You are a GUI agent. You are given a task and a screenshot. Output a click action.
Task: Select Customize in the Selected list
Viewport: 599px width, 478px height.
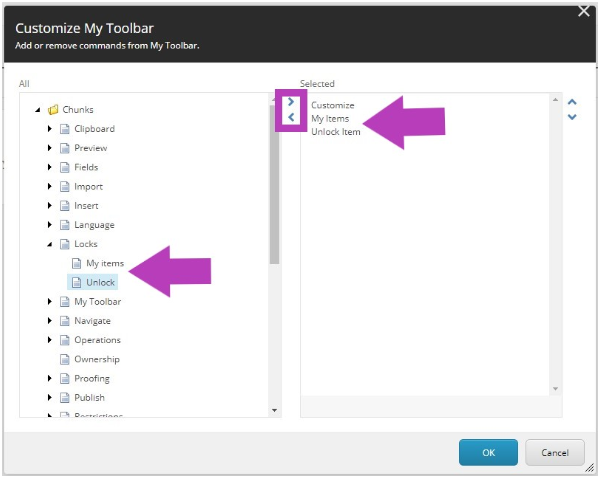332,105
